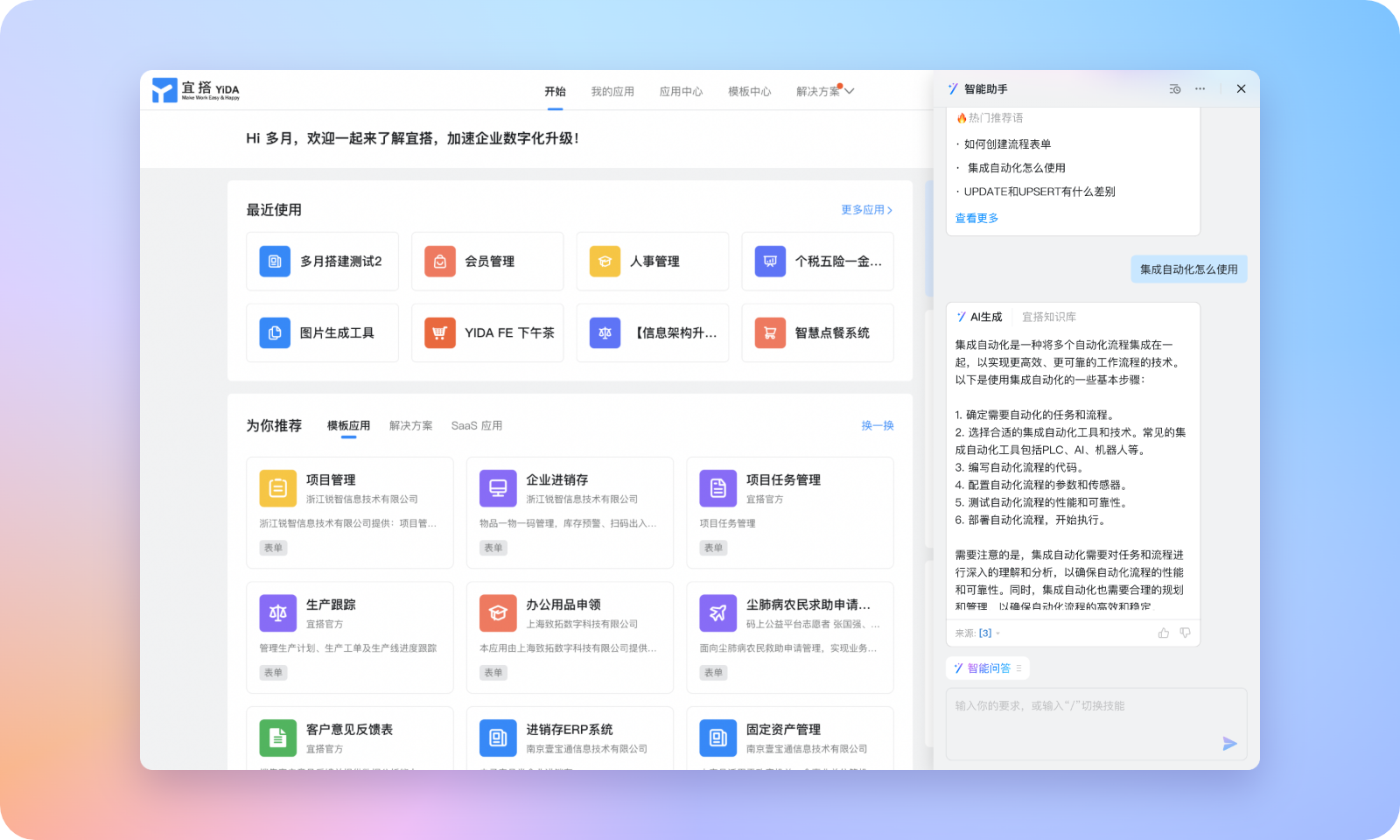Open the 智慧点餐系统 app icon
Image resolution: width=1400 pixels, height=840 pixels.
(770, 332)
